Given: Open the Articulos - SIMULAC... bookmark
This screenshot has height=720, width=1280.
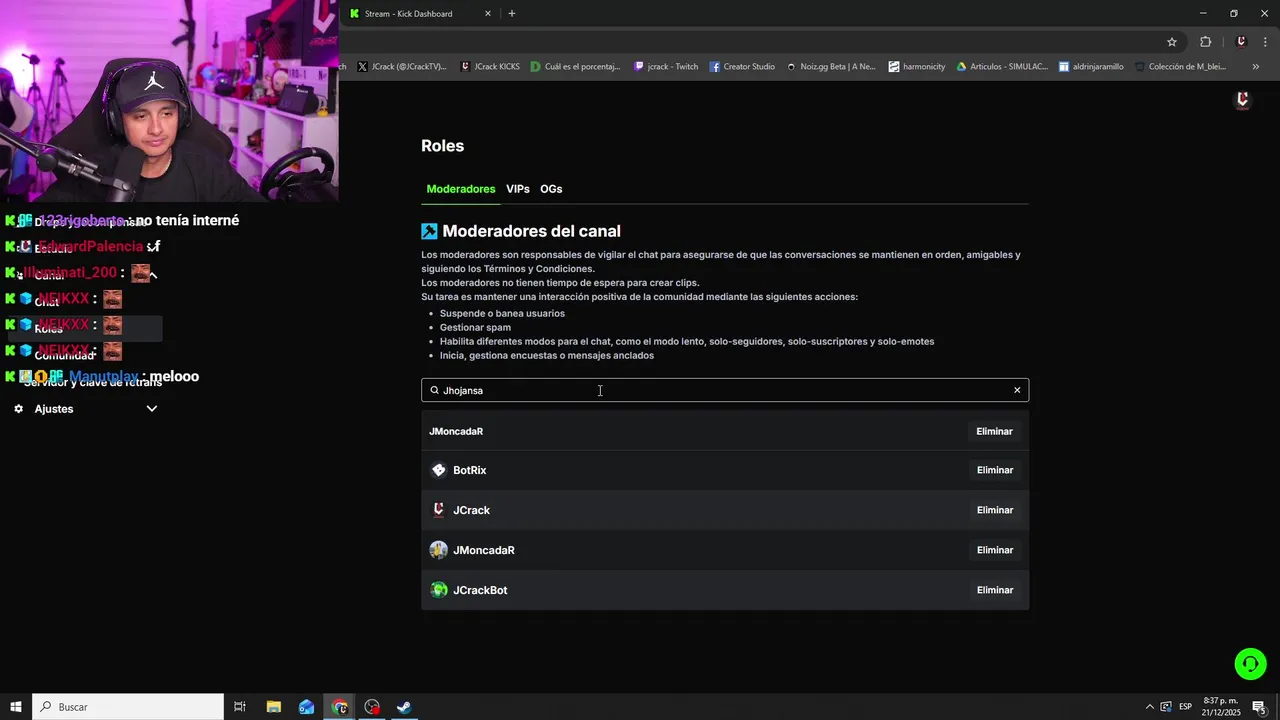Looking at the screenshot, I should click(x=1002, y=67).
